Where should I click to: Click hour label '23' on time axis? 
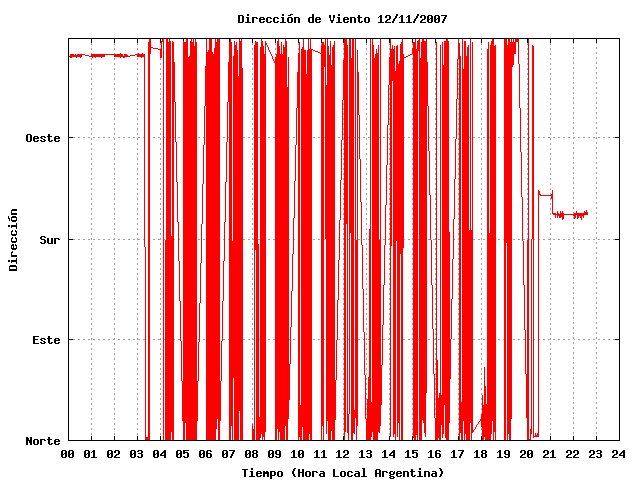[x=596, y=454]
